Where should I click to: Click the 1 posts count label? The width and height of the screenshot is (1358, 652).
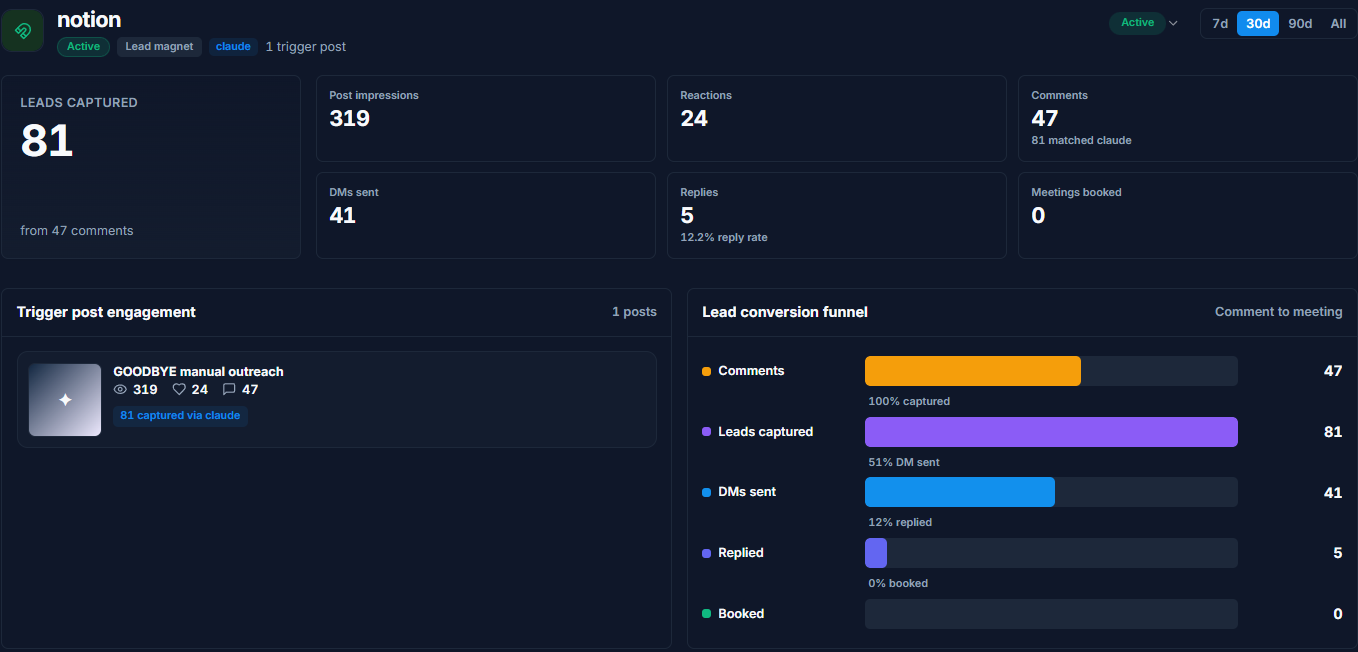click(634, 312)
